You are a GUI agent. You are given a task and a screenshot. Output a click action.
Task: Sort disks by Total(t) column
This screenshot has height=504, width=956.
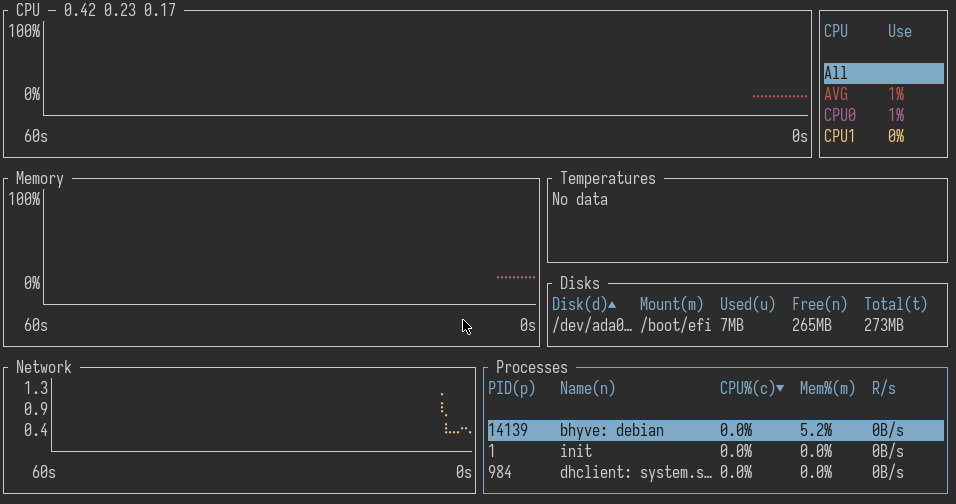tap(895, 304)
